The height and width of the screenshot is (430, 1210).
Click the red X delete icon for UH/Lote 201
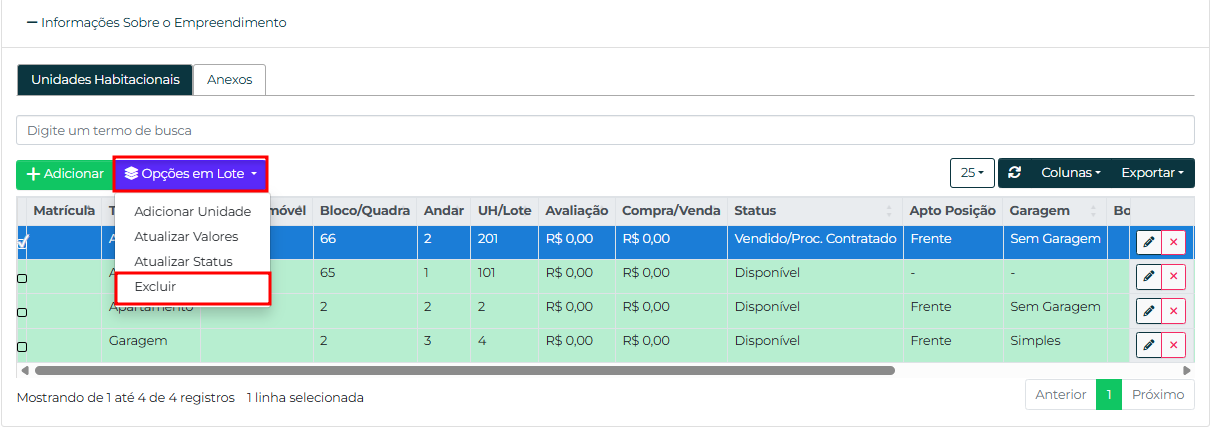click(x=1173, y=242)
